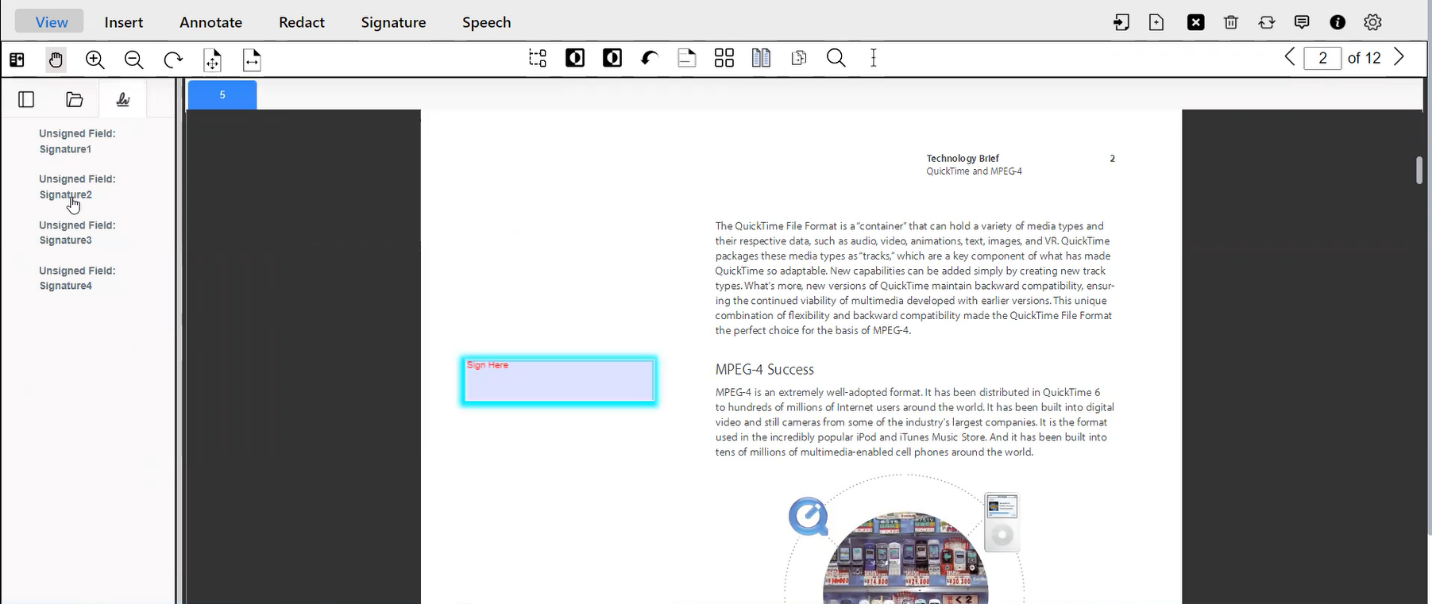Click the overlapping pages copy icon

pos(798,58)
